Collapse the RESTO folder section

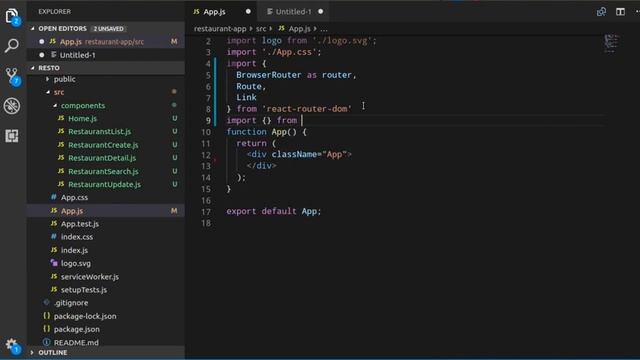click(x=33, y=68)
